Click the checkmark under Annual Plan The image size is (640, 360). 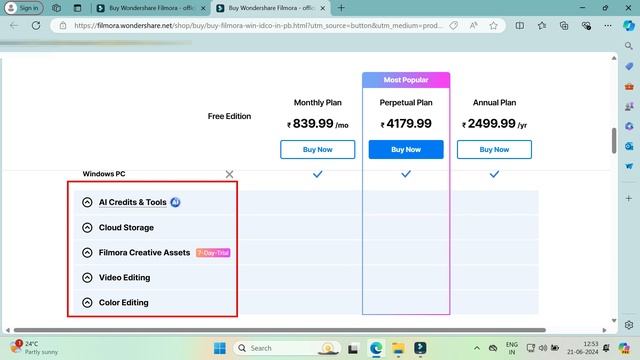click(x=494, y=174)
